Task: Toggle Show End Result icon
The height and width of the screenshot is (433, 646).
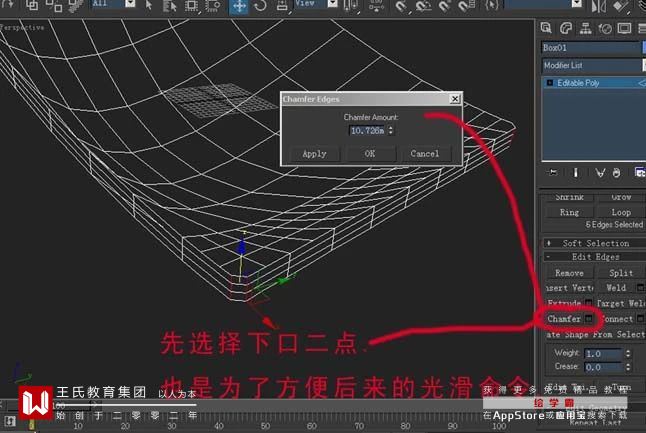Action: coord(576,173)
